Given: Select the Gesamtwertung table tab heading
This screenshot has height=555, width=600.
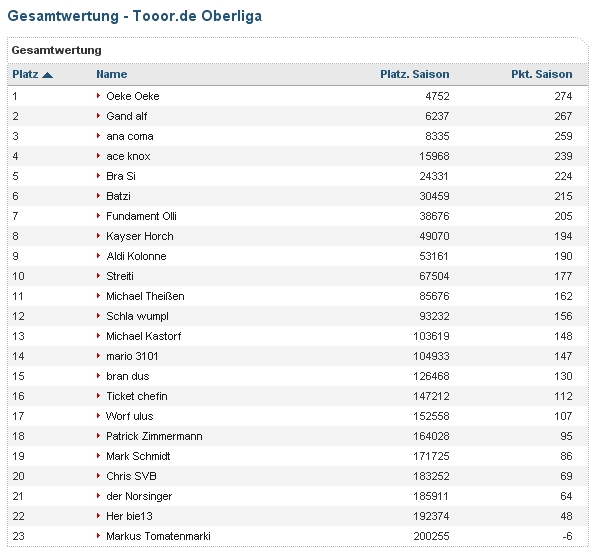Looking at the screenshot, I should coord(56,50).
